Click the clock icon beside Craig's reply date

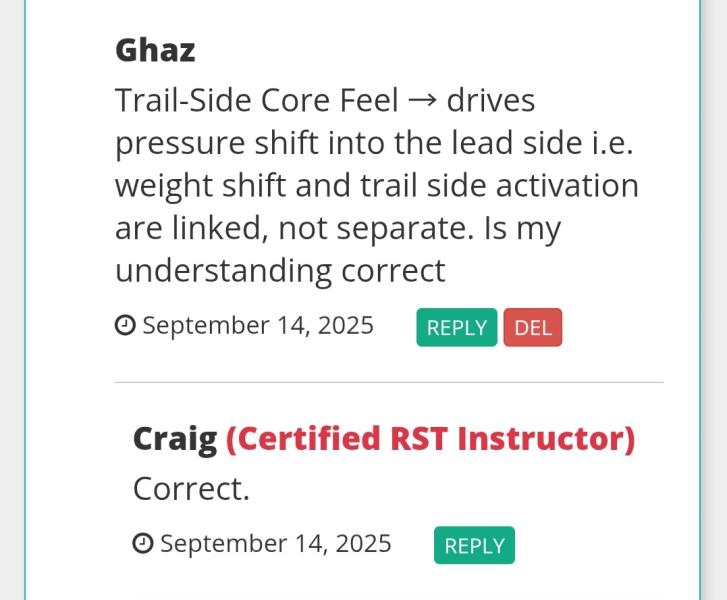click(x=143, y=543)
